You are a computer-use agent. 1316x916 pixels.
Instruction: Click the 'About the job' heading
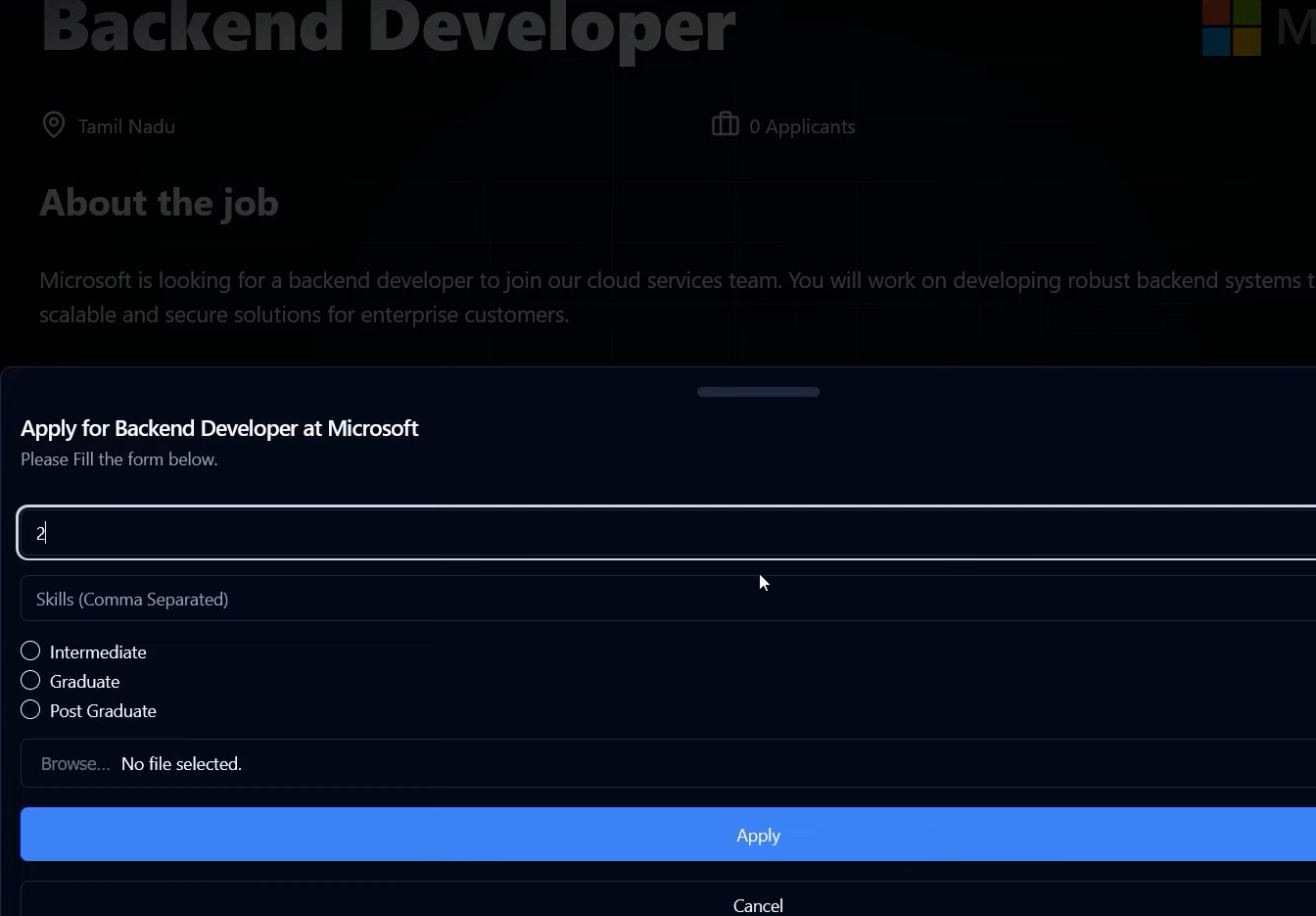(x=159, y=203)
